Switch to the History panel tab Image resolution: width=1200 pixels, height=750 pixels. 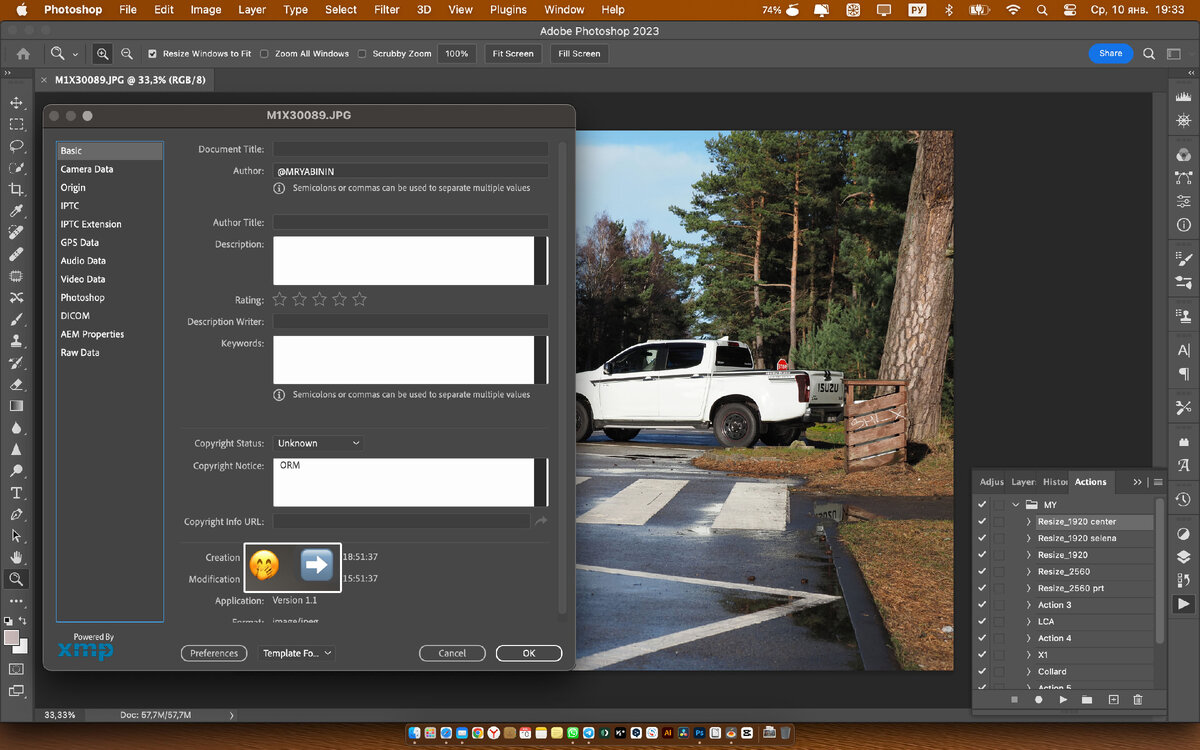click(x=1055, y=482)
